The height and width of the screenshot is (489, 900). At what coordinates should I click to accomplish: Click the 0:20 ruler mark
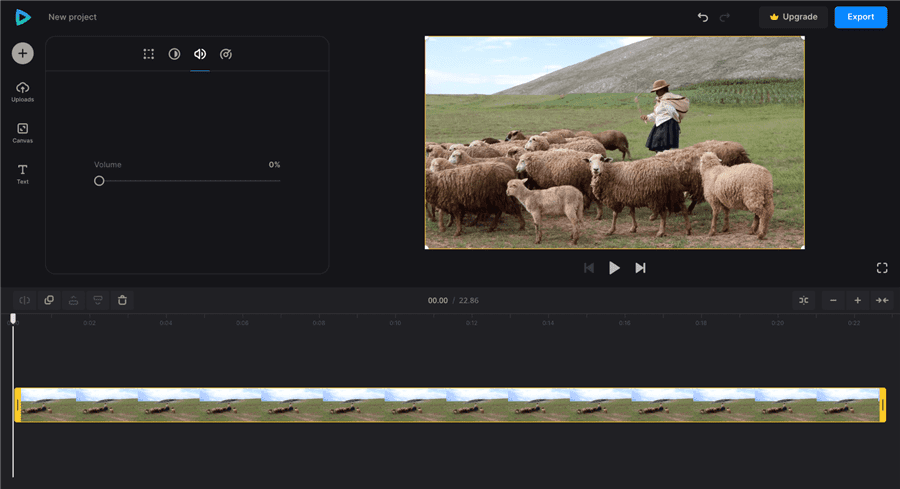[777, 323]
